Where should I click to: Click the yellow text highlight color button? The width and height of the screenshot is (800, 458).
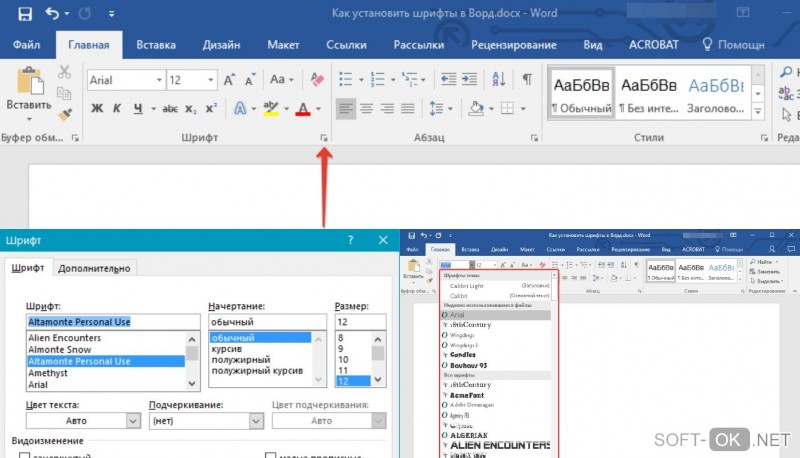point(271,108)
